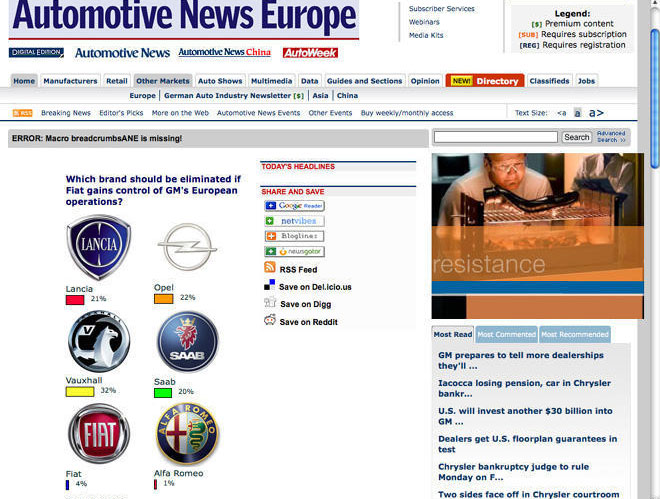Image resolution: width=660 pixels, height=499 pixels.
Task: Open Iacocca losing pension headline
Action: tap(524, 388)
